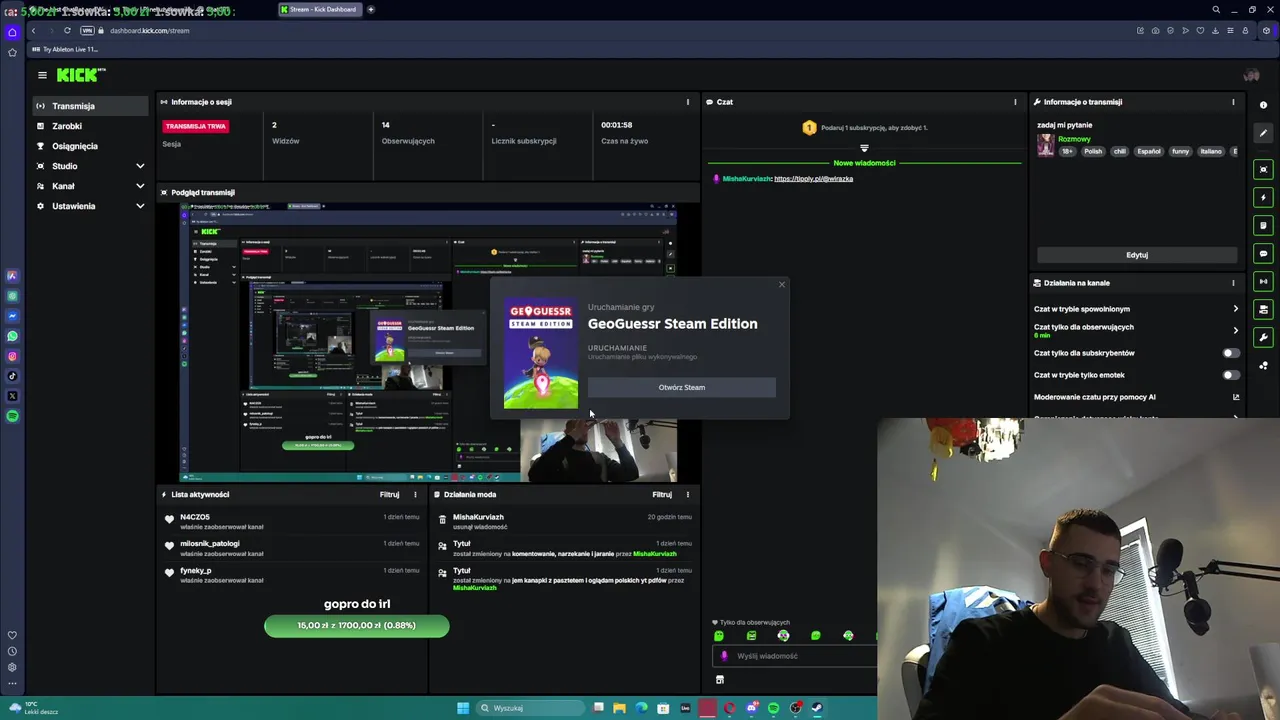Viewport: 1280px width, 720px height.
Task: Click the broadcast signal icon in right toolbar
Action: pyautogui.click(x=1264, y=281)
